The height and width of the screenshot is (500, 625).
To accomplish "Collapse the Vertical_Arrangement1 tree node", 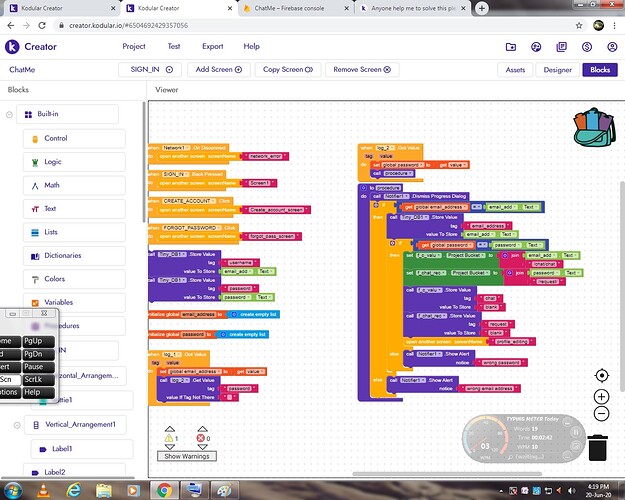I will coord(17,425).
